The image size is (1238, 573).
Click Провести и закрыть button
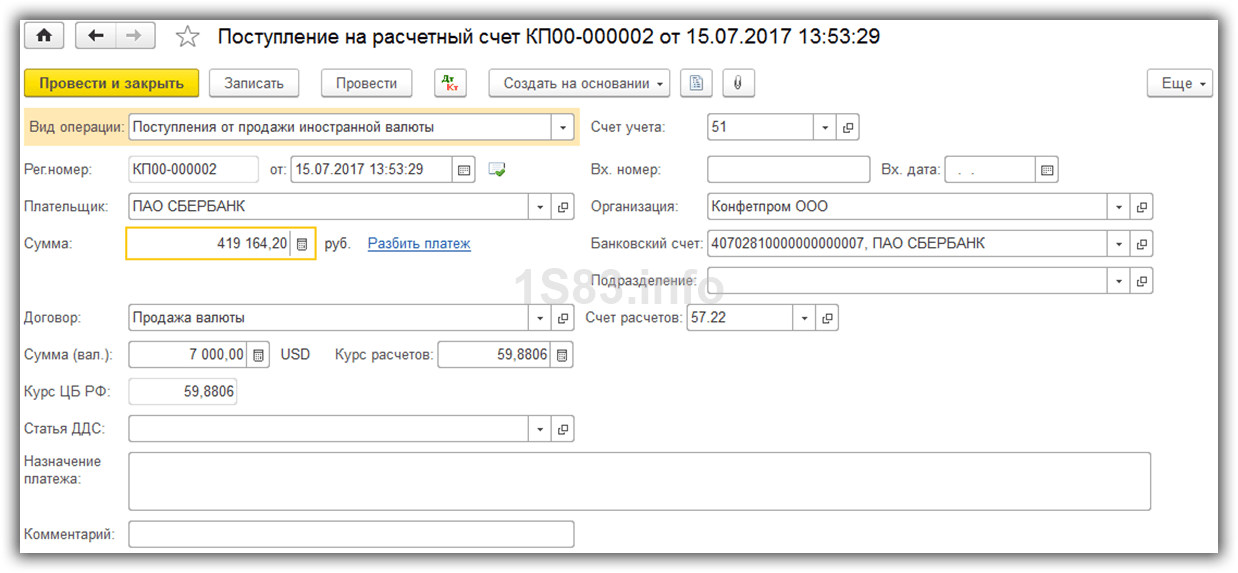click(x=111, y=83)
